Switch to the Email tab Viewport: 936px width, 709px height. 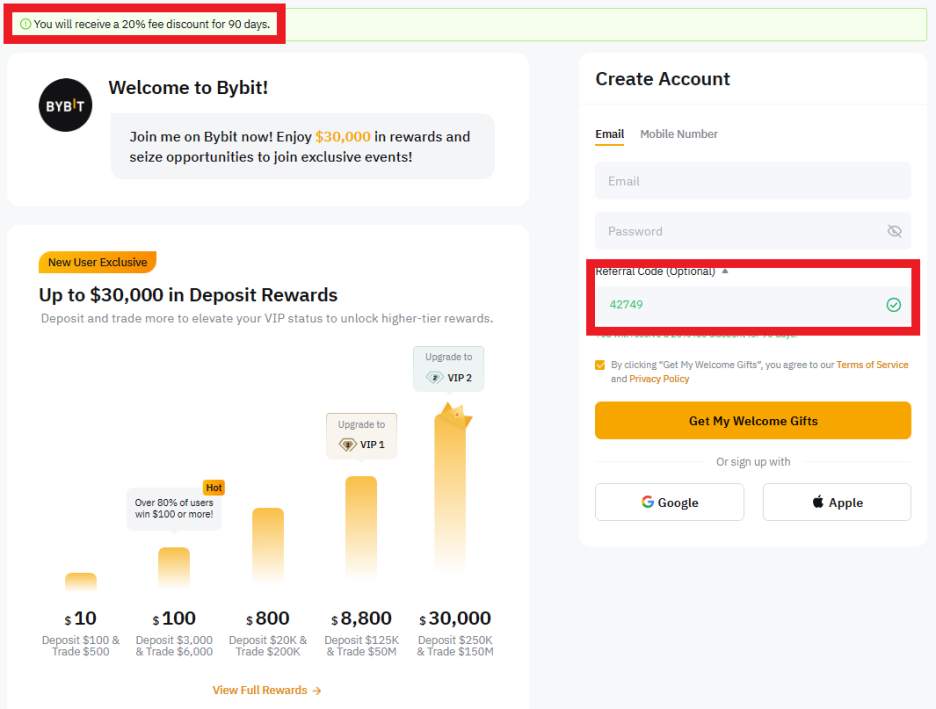coord(609,134)
